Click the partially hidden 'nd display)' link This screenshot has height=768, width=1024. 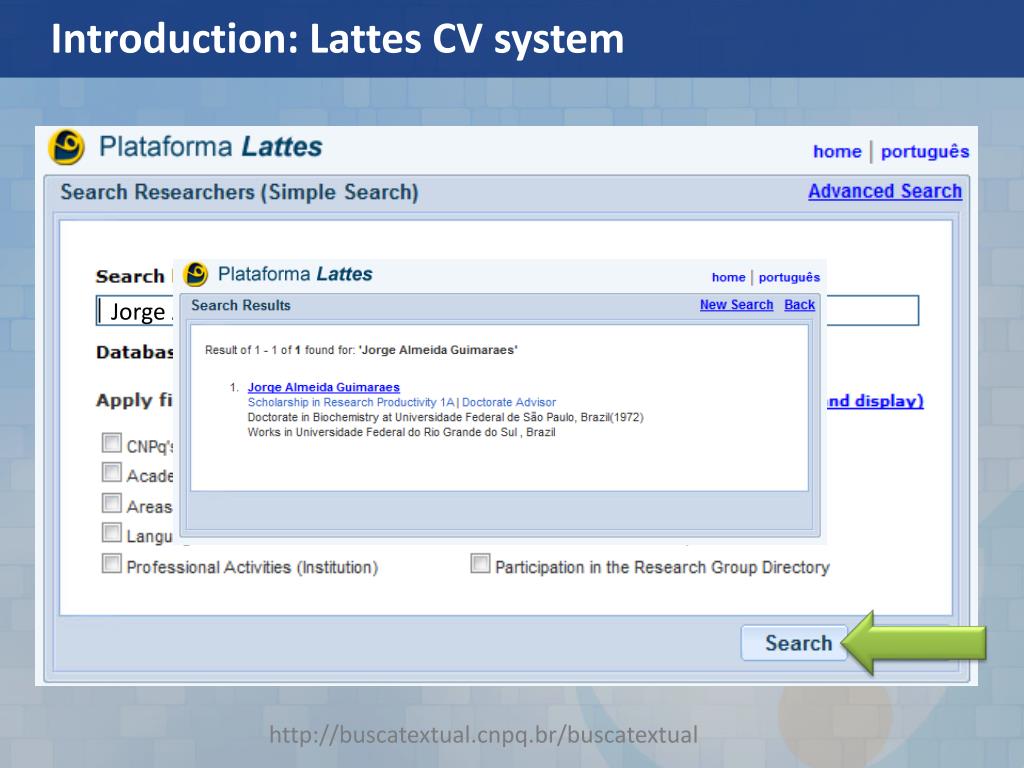click(x=875, y=400)
